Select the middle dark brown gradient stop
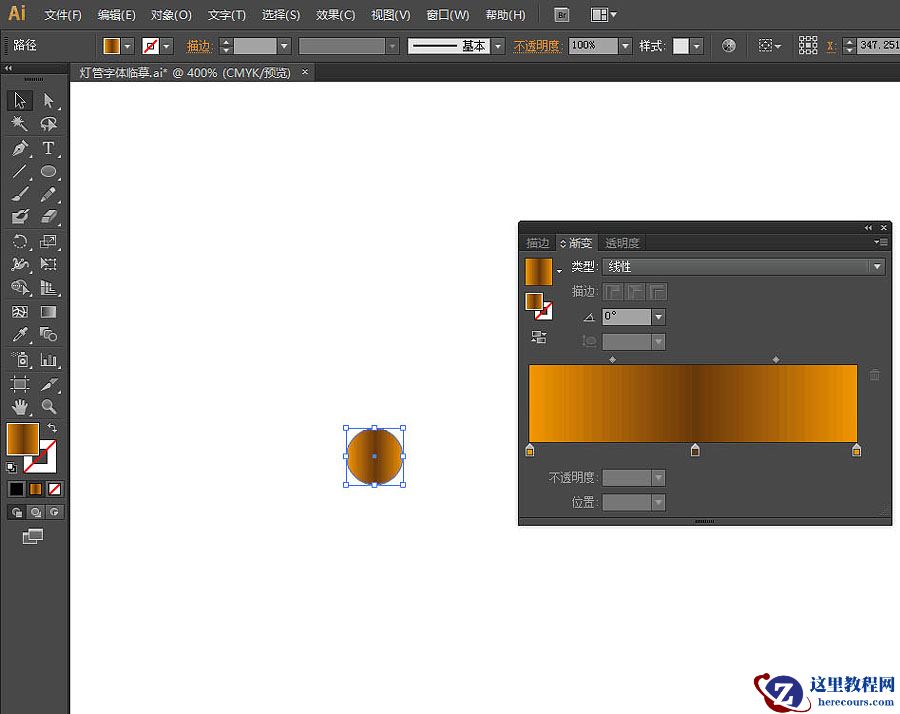900x714 pixels. point(695,451)
